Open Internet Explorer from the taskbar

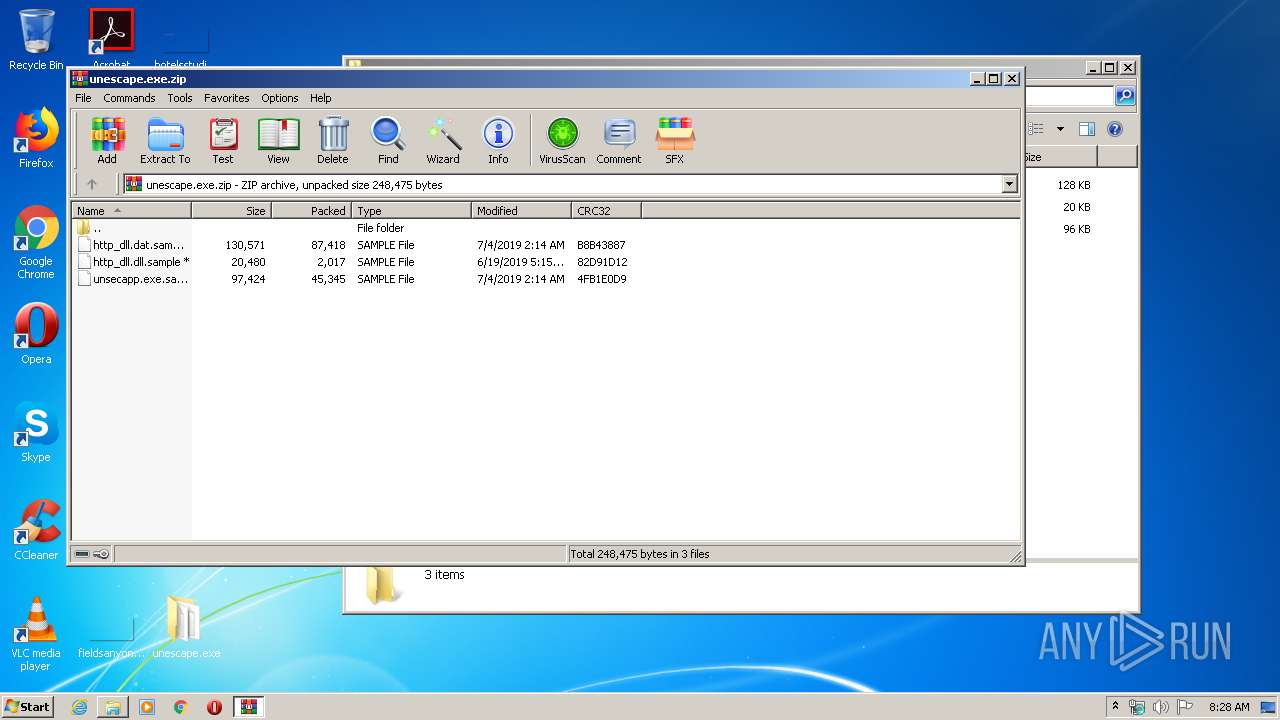[79, 707]
